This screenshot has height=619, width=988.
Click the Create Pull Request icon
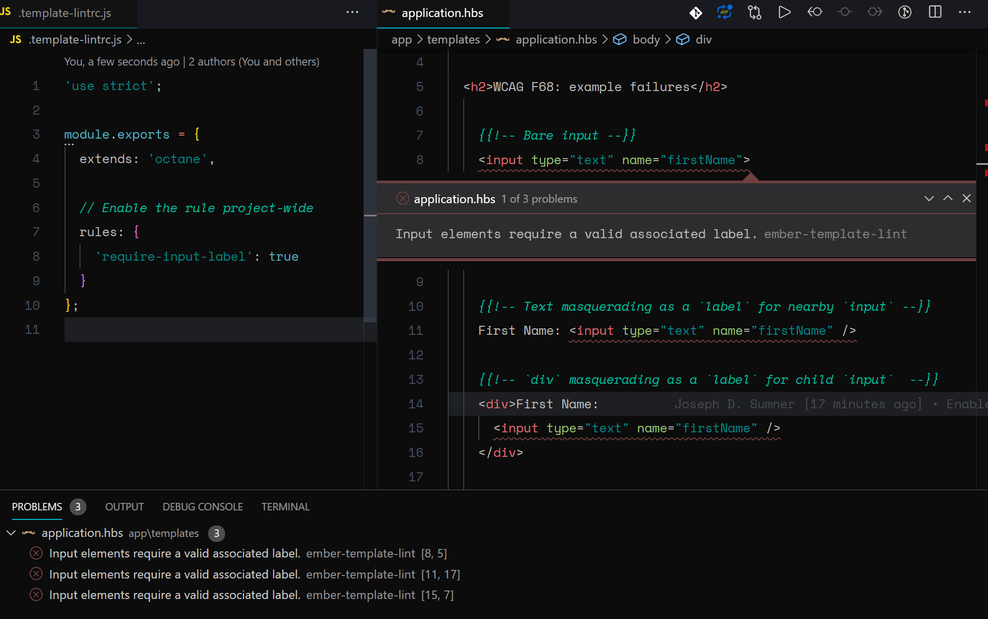[753, 12]
